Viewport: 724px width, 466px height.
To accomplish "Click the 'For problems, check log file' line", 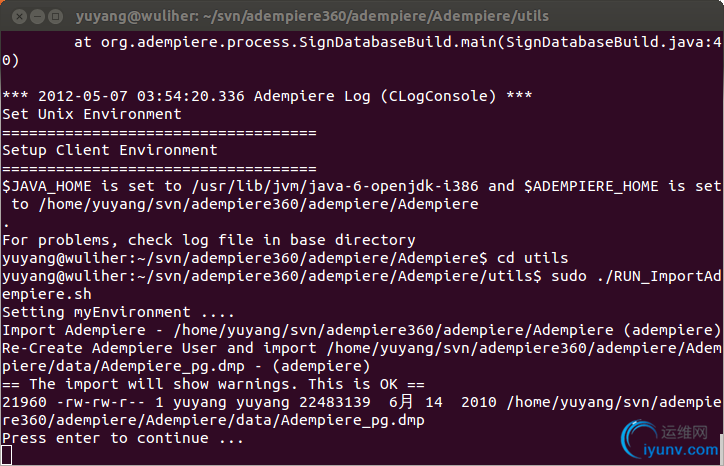I will click(x=209, y=240).
